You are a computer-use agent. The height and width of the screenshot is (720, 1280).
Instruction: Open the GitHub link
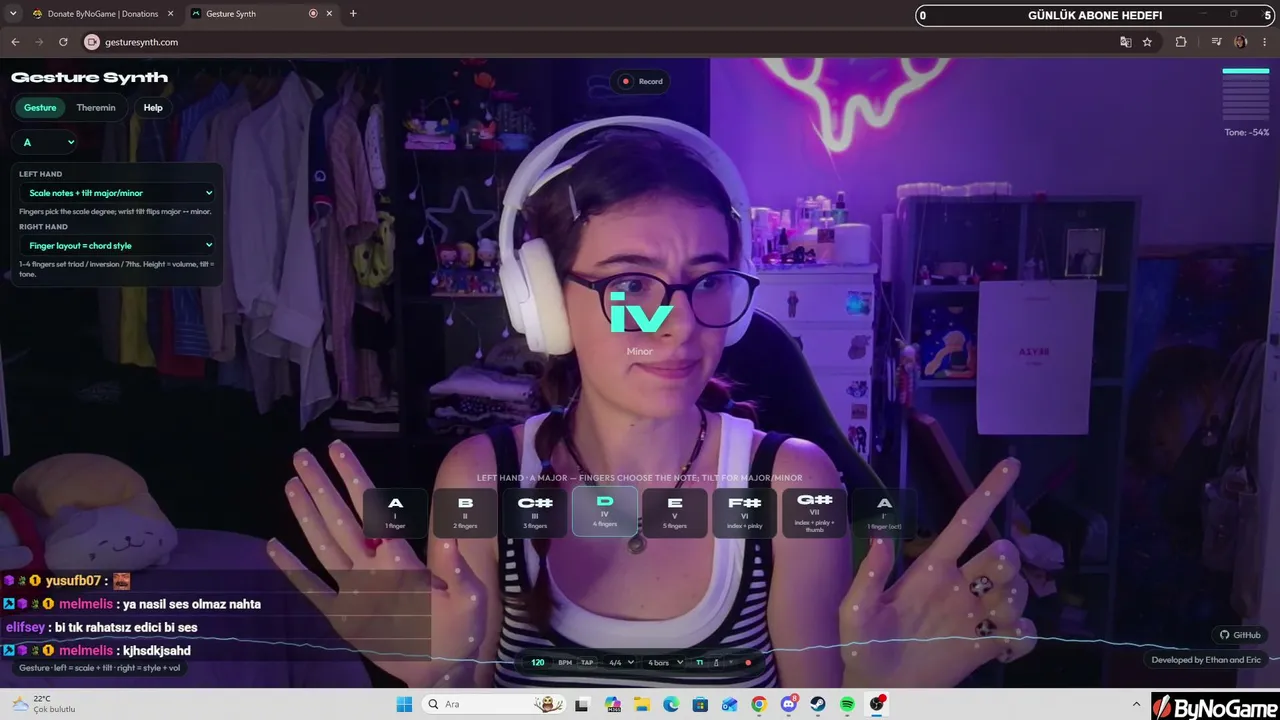[1240, 635]
